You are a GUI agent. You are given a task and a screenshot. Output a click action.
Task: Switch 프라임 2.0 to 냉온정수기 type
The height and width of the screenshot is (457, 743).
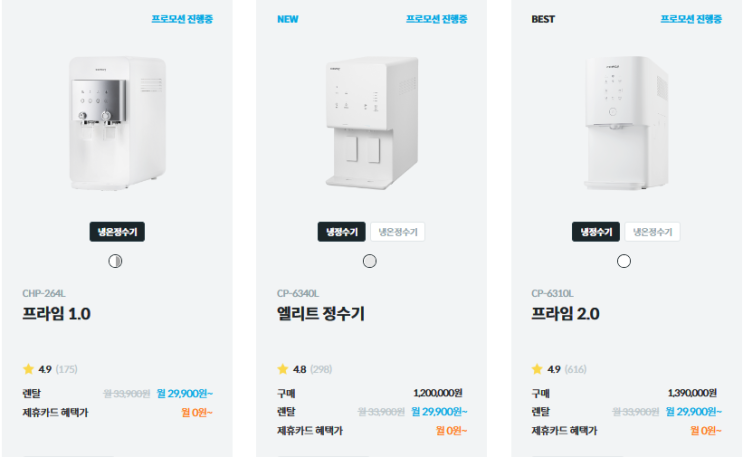tap(652, 232)
